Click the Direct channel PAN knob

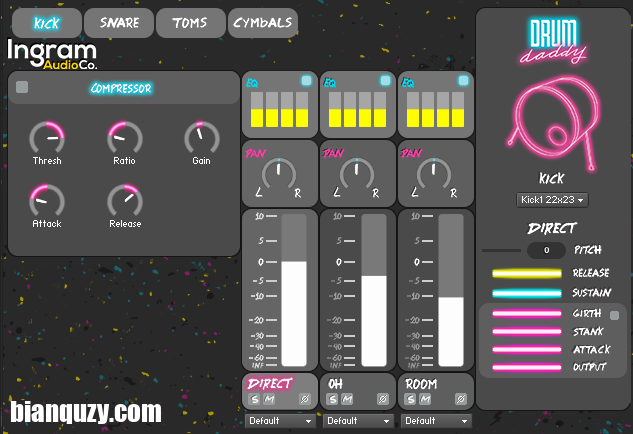coord(279,174)
